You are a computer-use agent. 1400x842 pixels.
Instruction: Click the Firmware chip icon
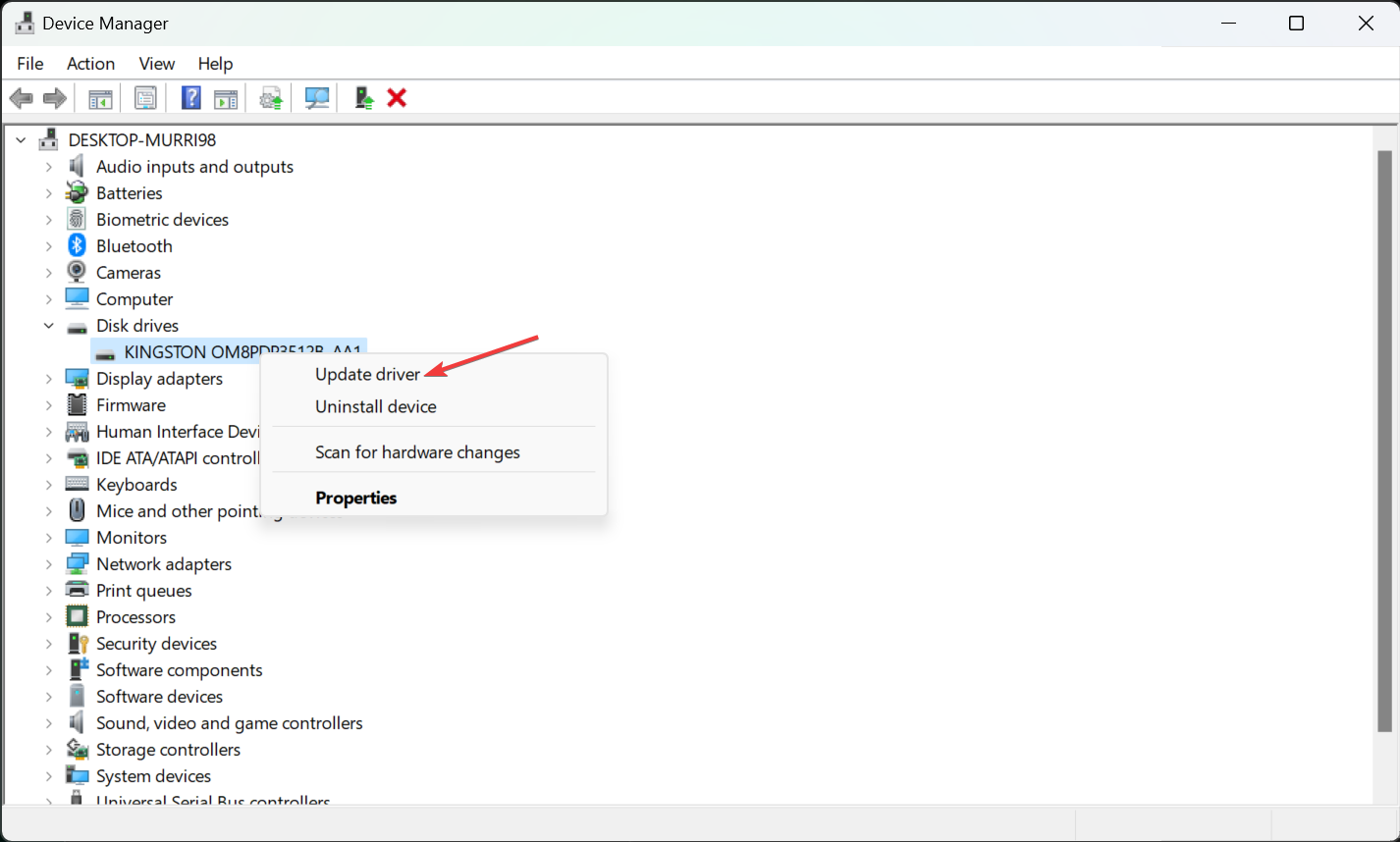pyautogui.click(x=77, y=404)
